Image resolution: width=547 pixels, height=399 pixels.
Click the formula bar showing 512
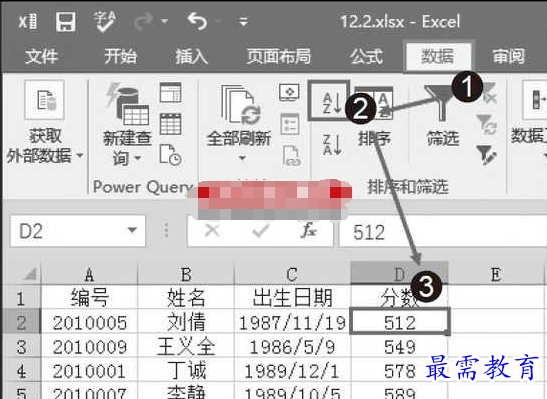pyautogui.click(x=442, y=232)
